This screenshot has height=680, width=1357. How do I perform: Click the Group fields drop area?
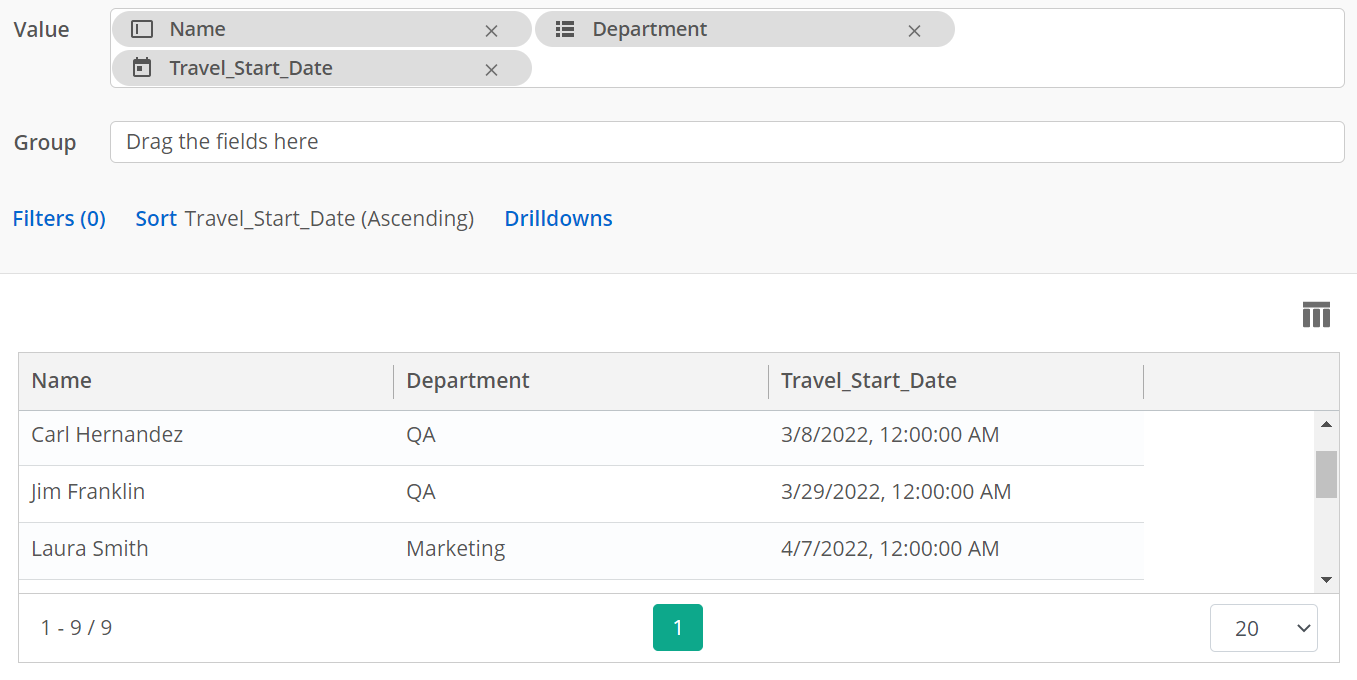(x=726, y=142)
